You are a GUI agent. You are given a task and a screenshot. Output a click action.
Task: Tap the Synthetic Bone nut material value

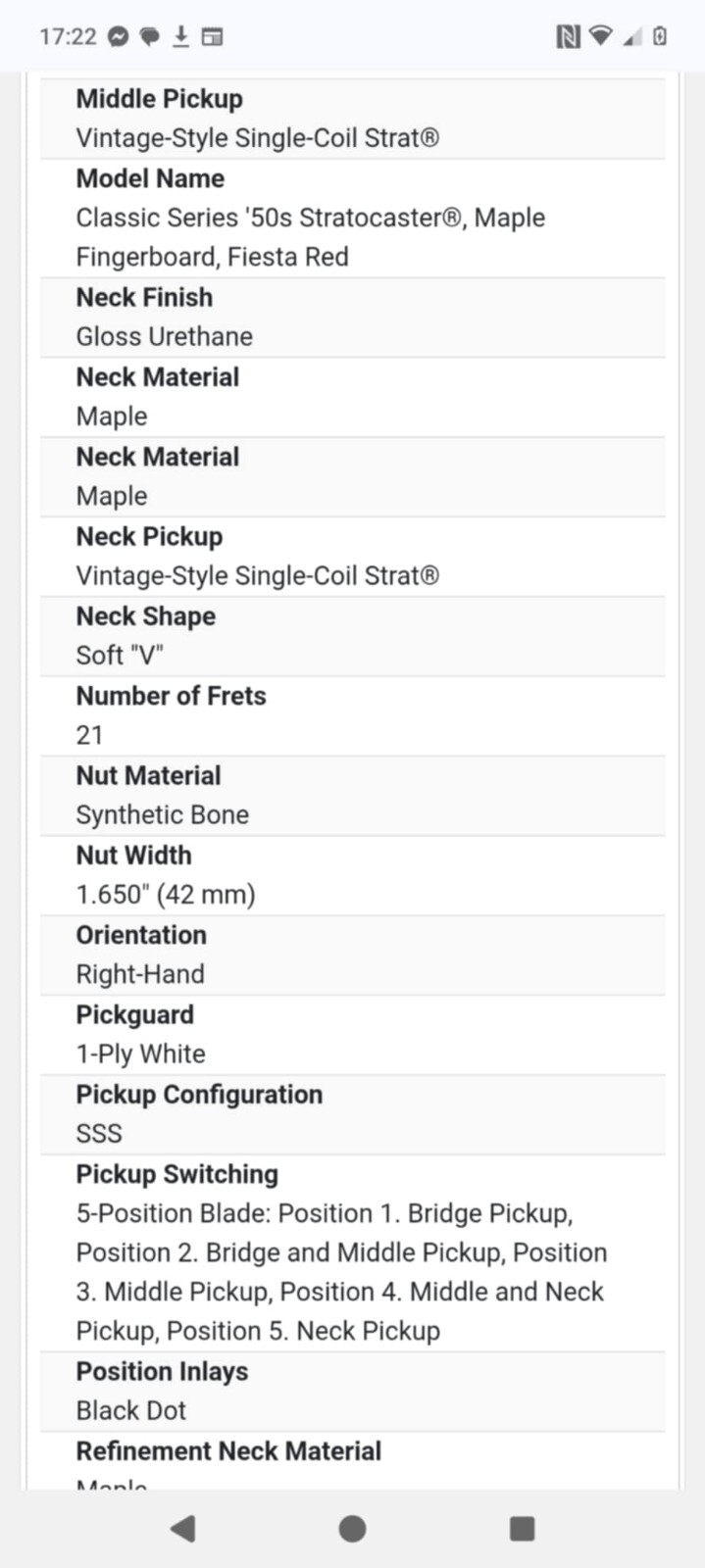click(163, 814)
